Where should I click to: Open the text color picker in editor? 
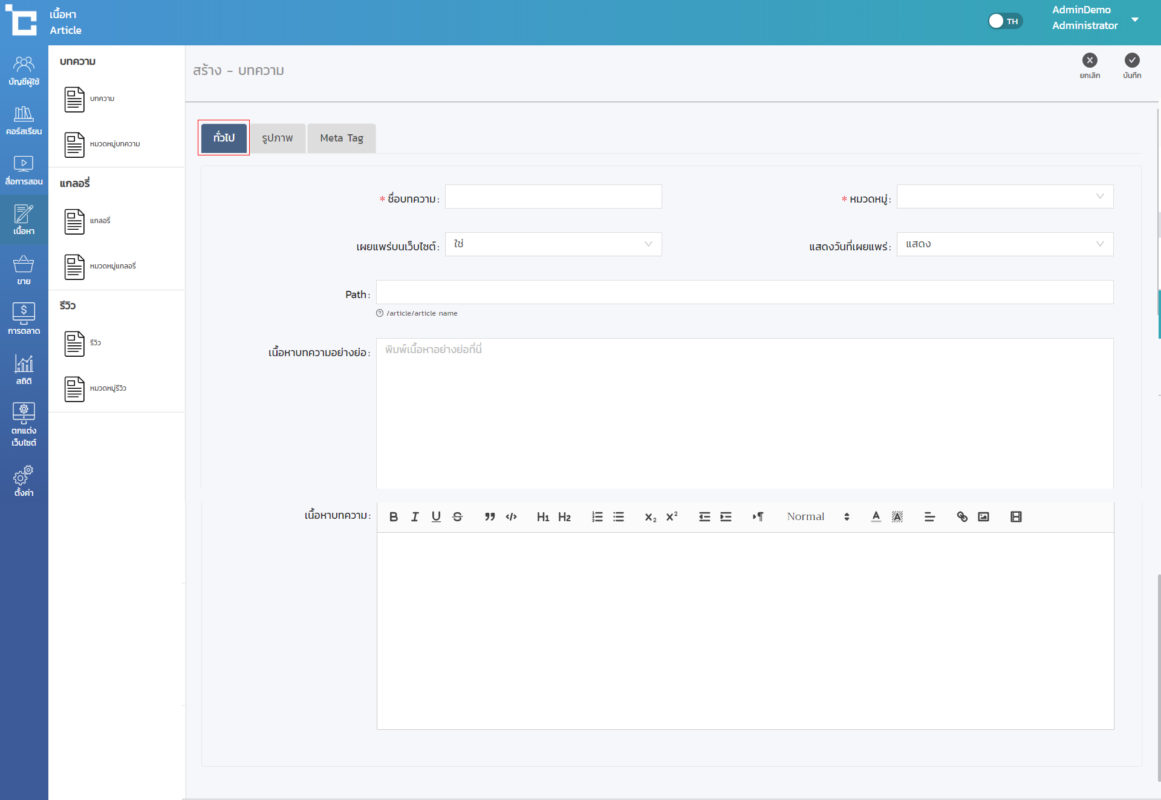[875, 517]
